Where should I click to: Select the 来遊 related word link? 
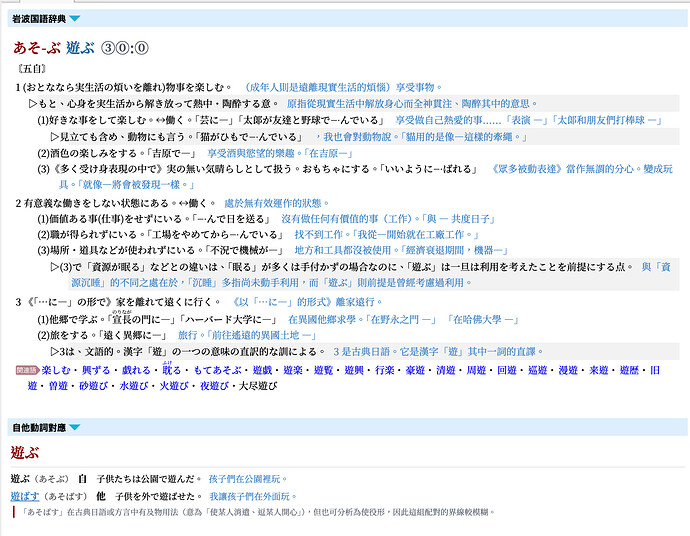pos(598,370)
